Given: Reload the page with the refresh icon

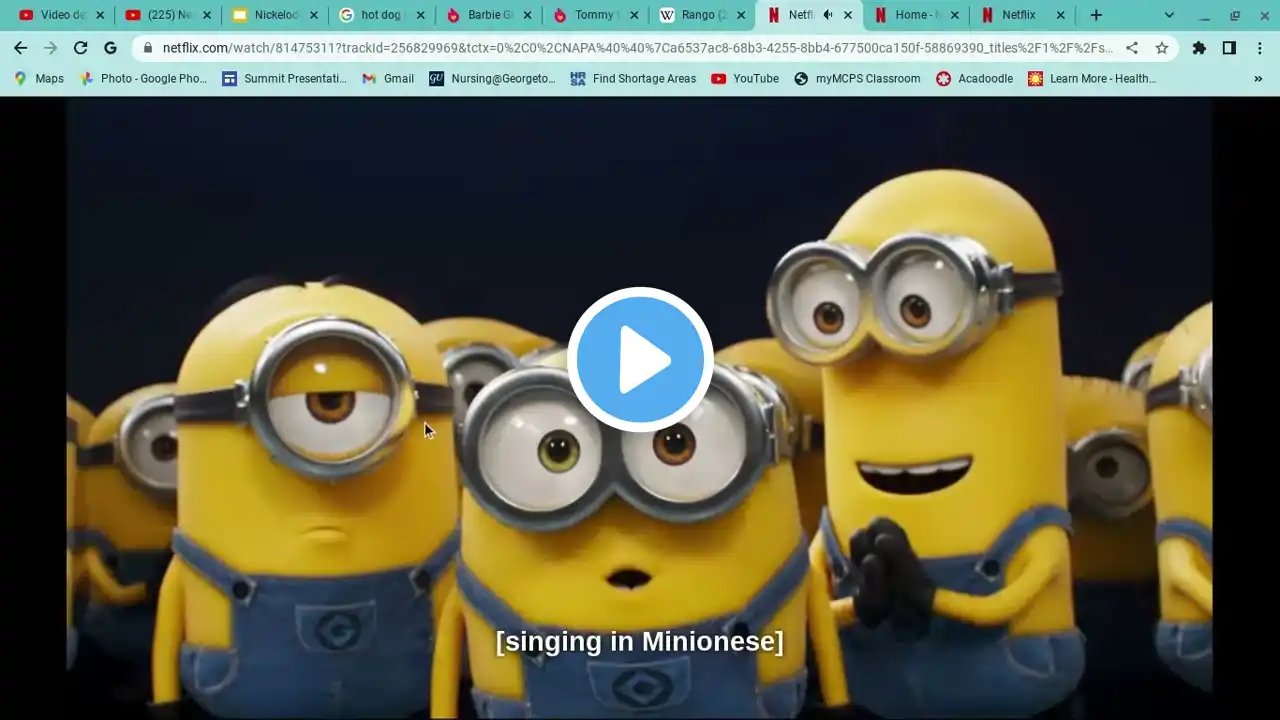Looking at the screenshot, I should pyautogui.click(x=80, y=48).
